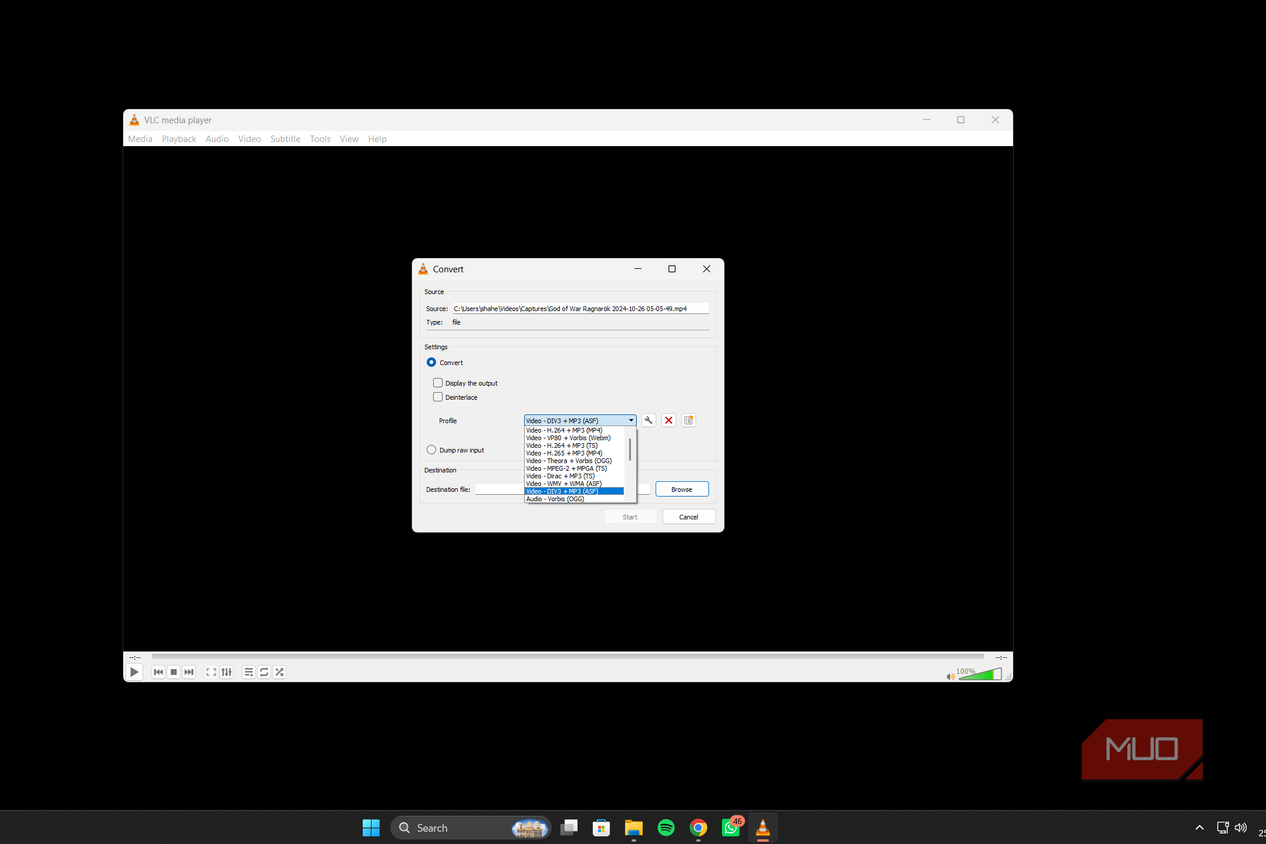1266x844 pixels.
Task: Choose Video - VP80 + Vorbis (Webm) profile
Action: 575,438
